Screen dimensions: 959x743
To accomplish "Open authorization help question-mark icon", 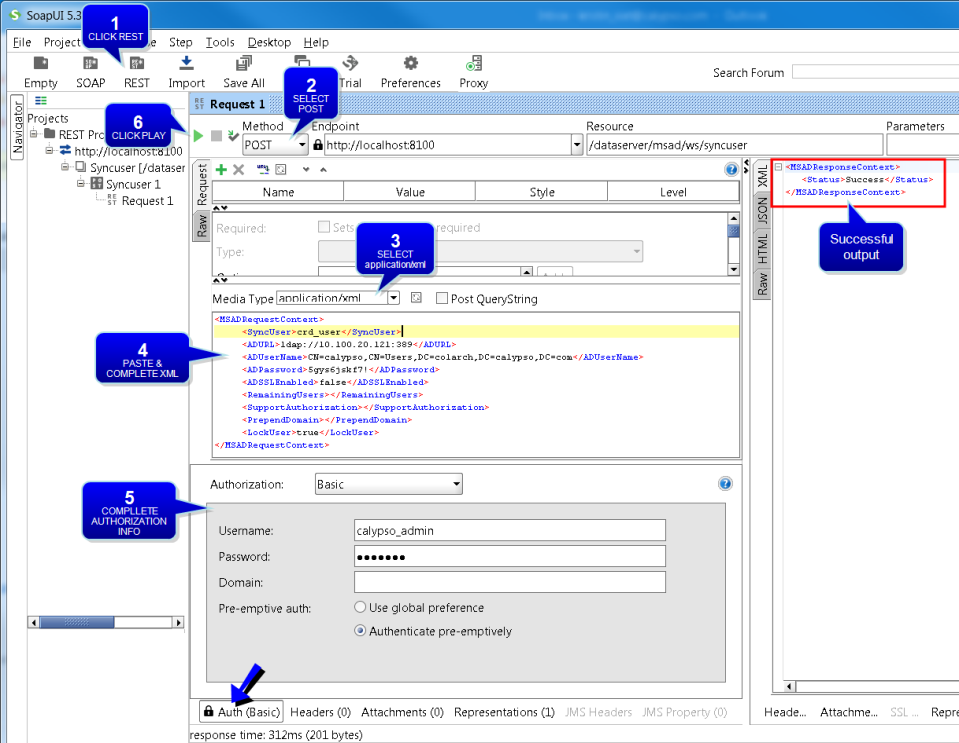I will 725,484.
